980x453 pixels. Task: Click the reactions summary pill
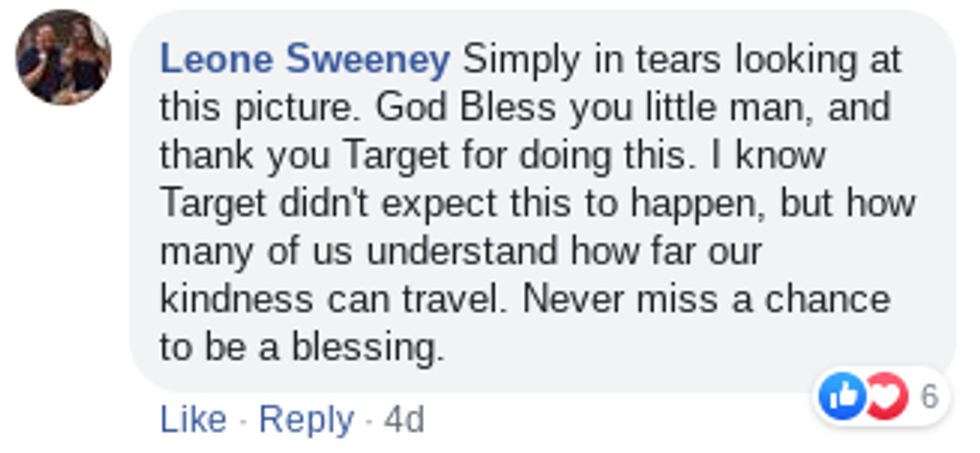click(880, 397)
